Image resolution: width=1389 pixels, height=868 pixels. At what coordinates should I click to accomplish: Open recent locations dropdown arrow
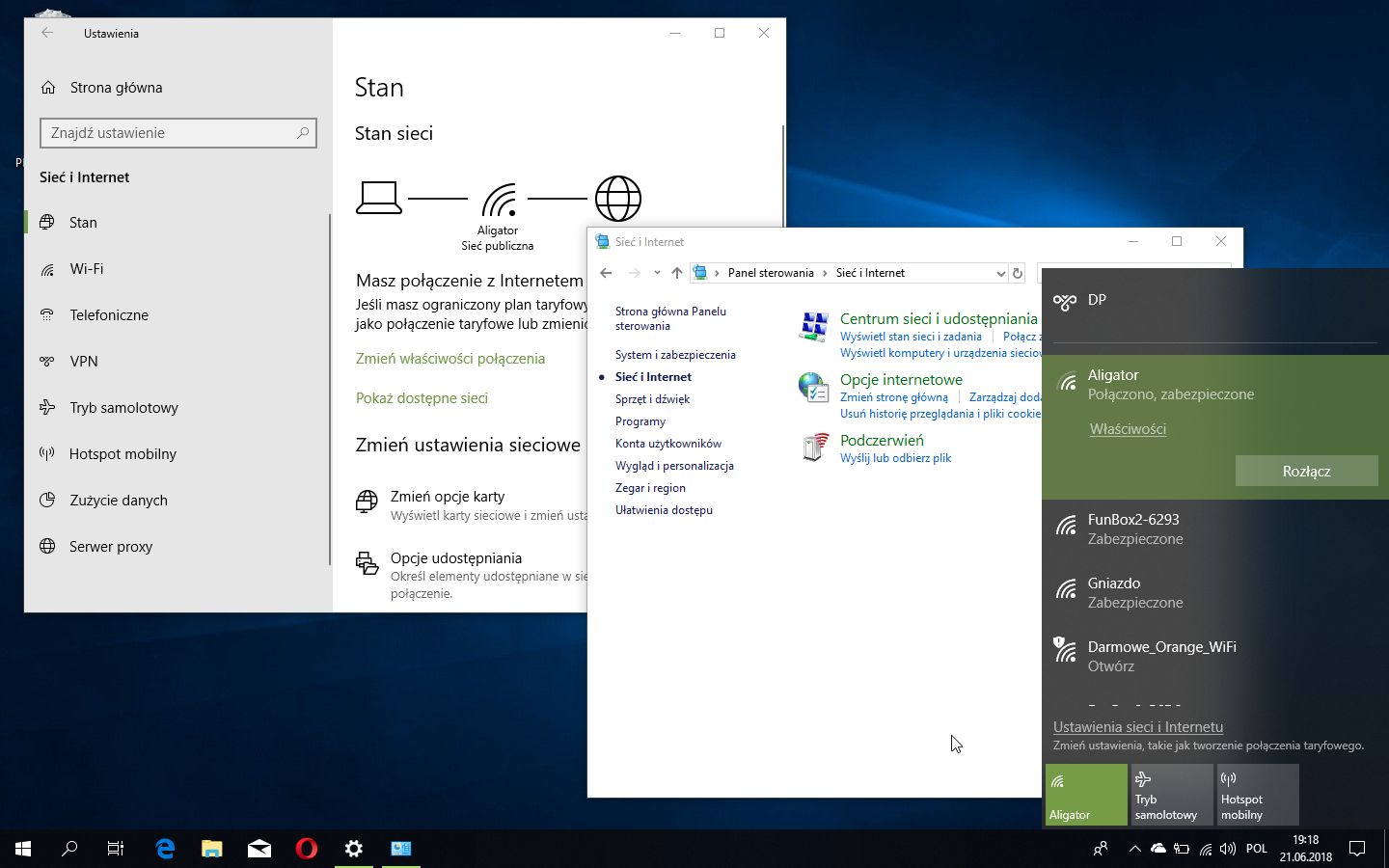point(657,273)
